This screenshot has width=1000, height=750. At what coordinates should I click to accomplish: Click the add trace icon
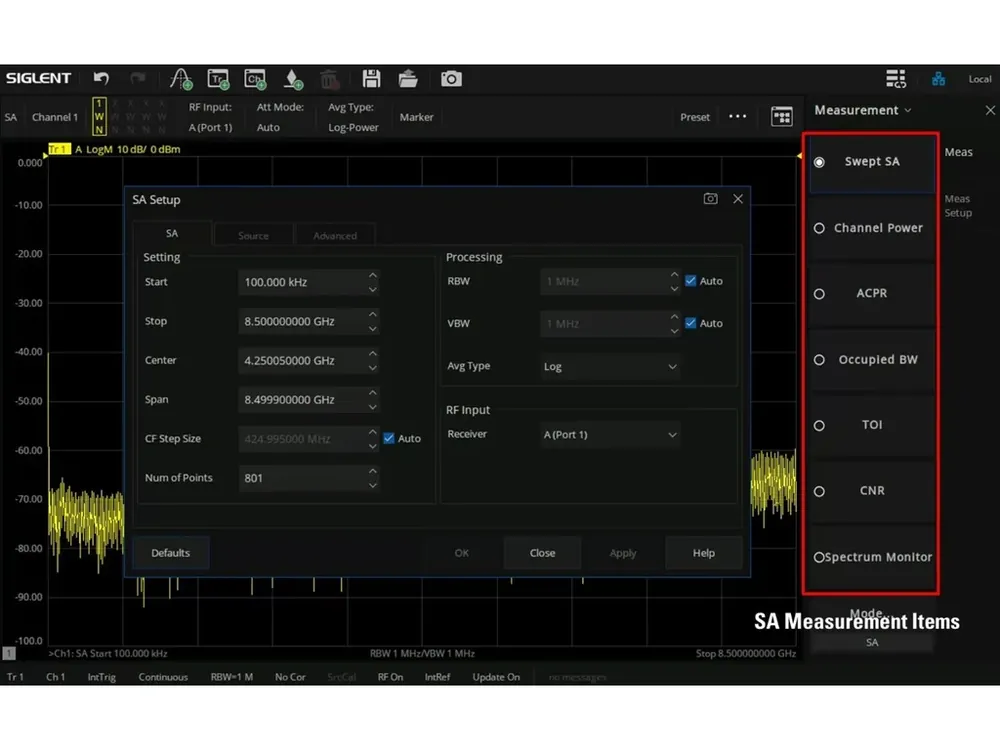(x=219, y=79)
